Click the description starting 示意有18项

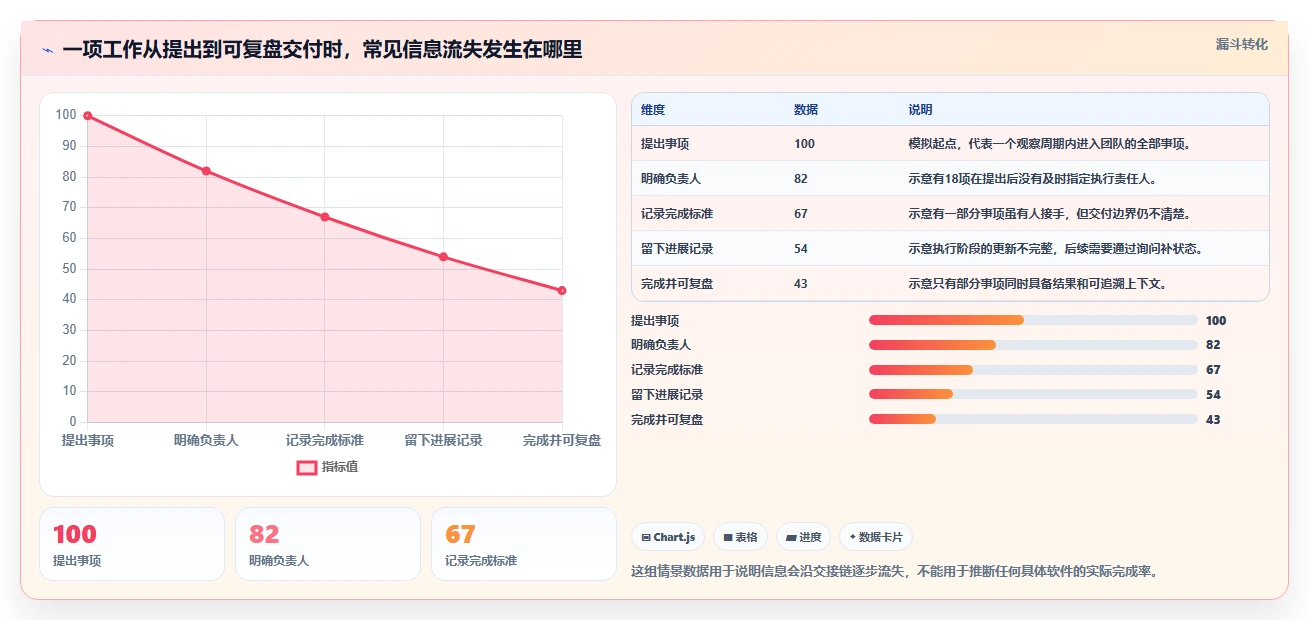coord(1032,179)
